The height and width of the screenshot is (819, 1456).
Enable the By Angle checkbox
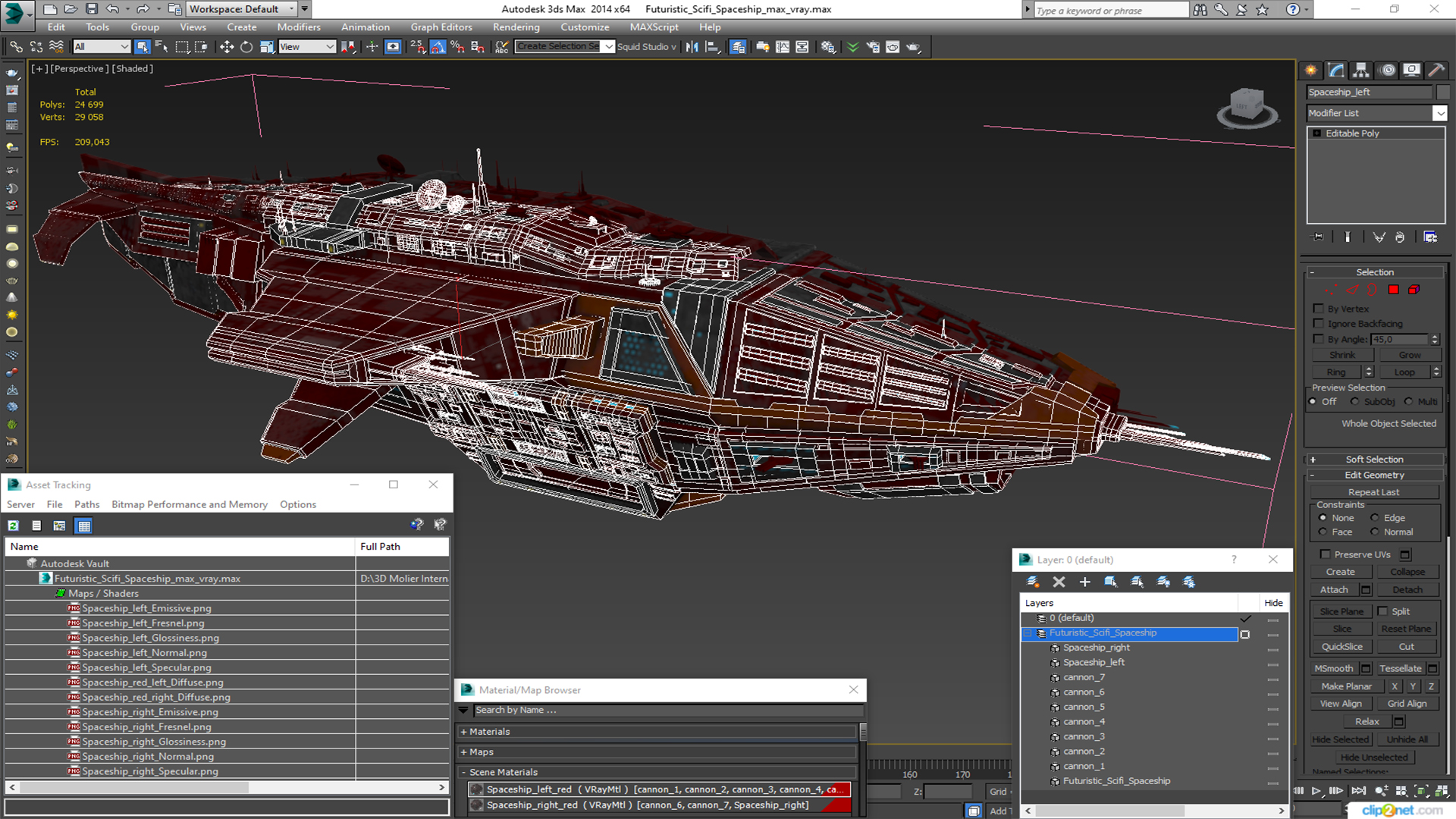pyautogui.click(x=1318, y=339)
